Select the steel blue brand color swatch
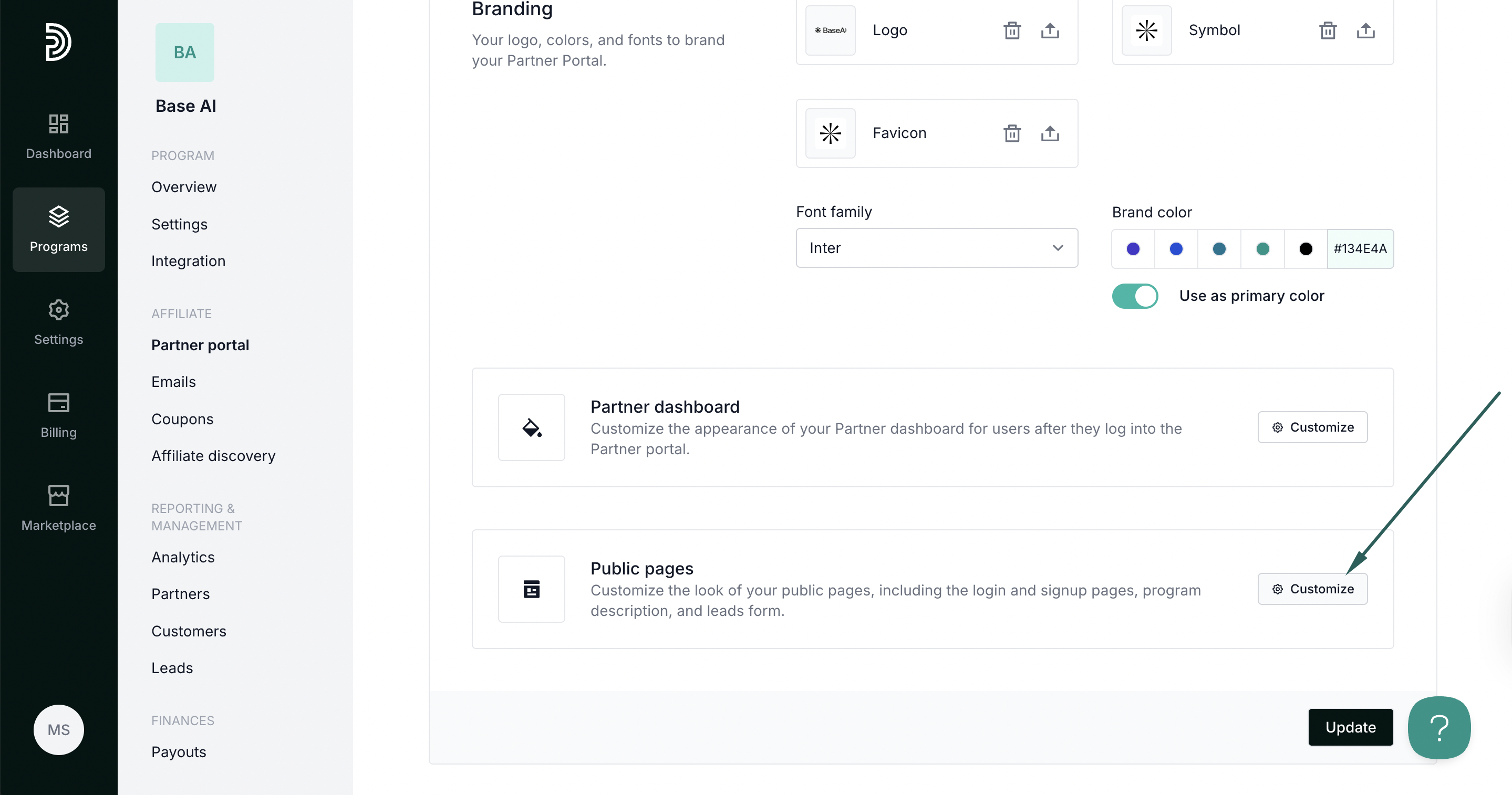The image size is (1512, 795). pos(1219,249)
